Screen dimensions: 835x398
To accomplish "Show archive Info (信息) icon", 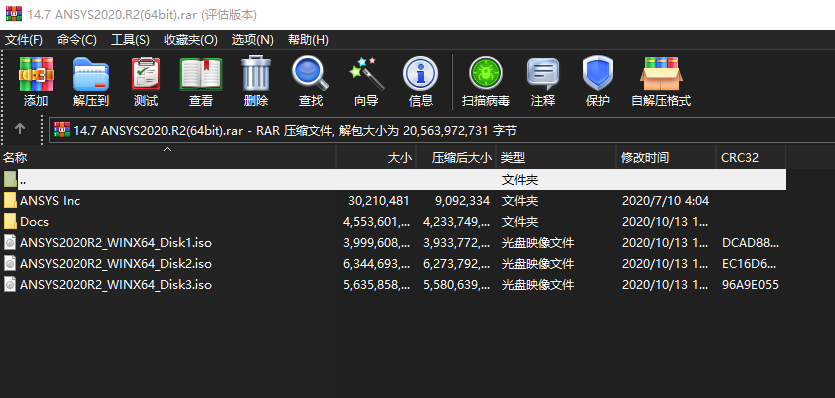I will click(421, 74).
